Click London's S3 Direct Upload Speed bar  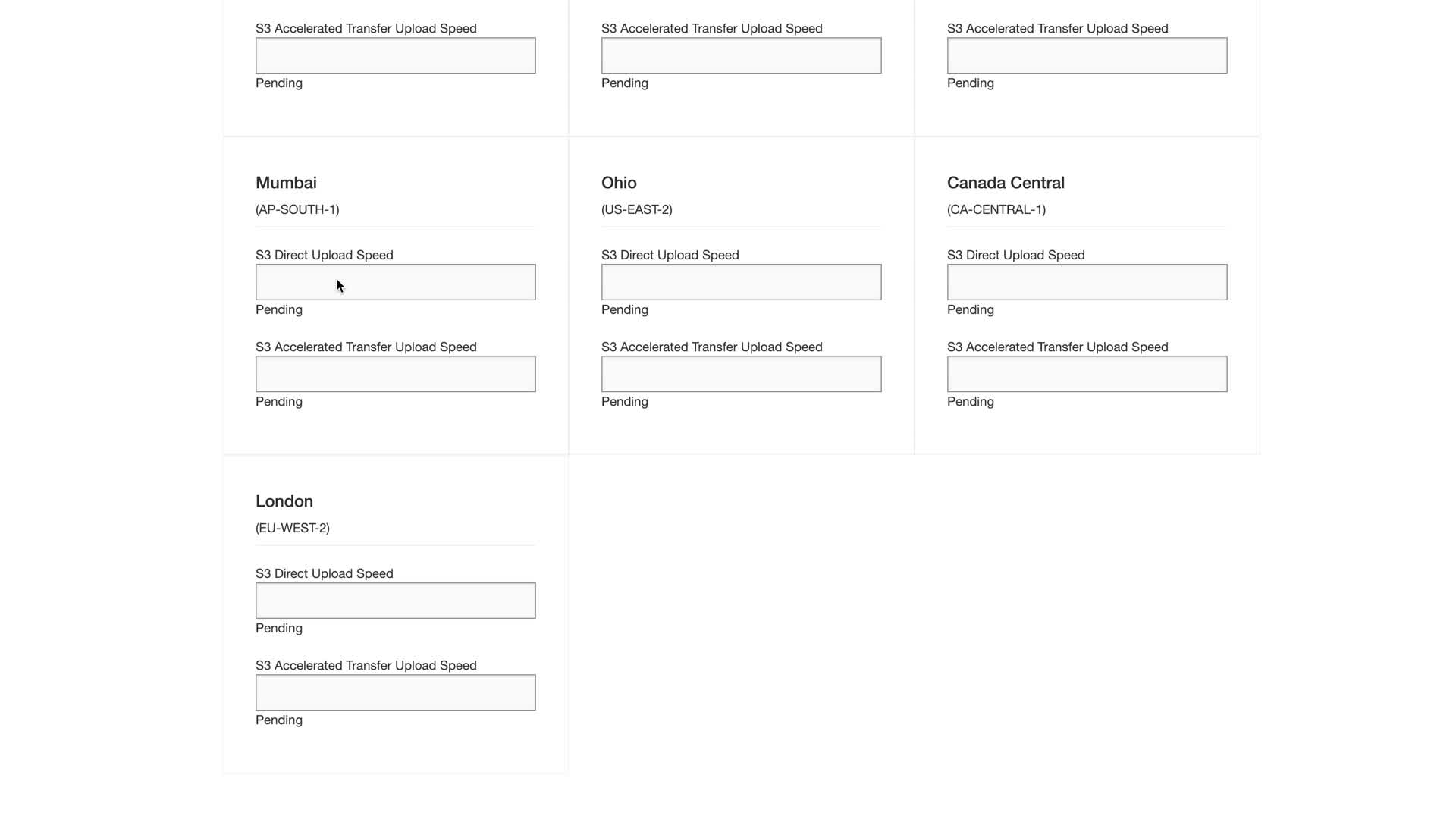pyautogui.click(x=395, y=601)
